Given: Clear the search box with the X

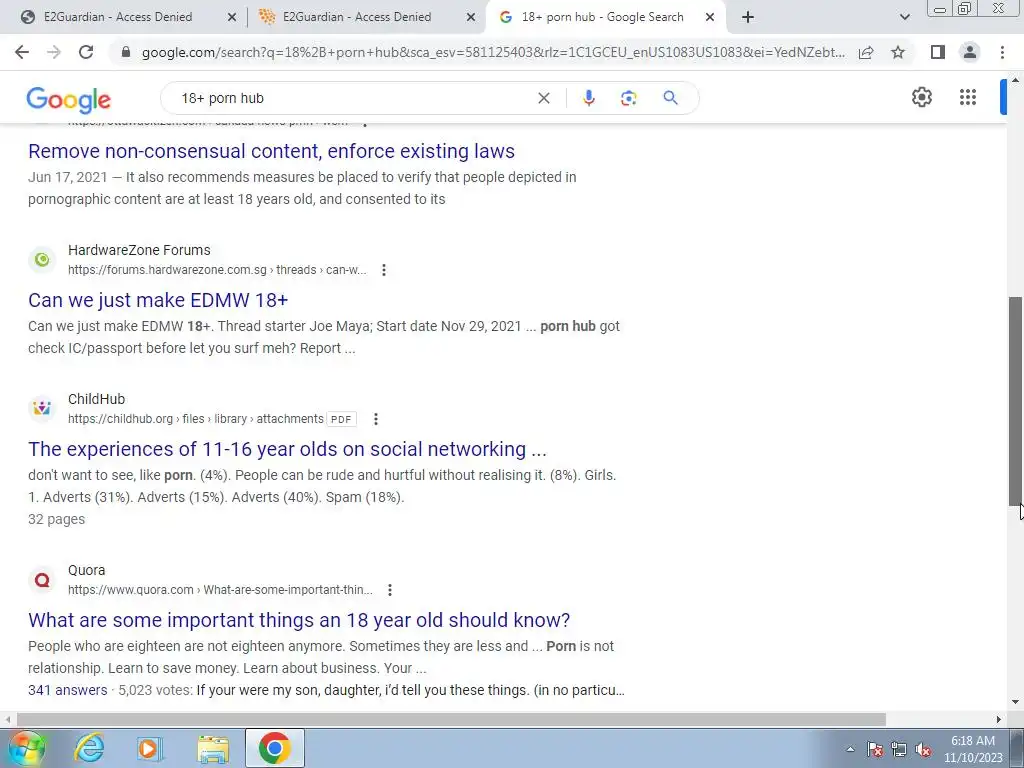Looking at the screenshot, I should (543, 98).
